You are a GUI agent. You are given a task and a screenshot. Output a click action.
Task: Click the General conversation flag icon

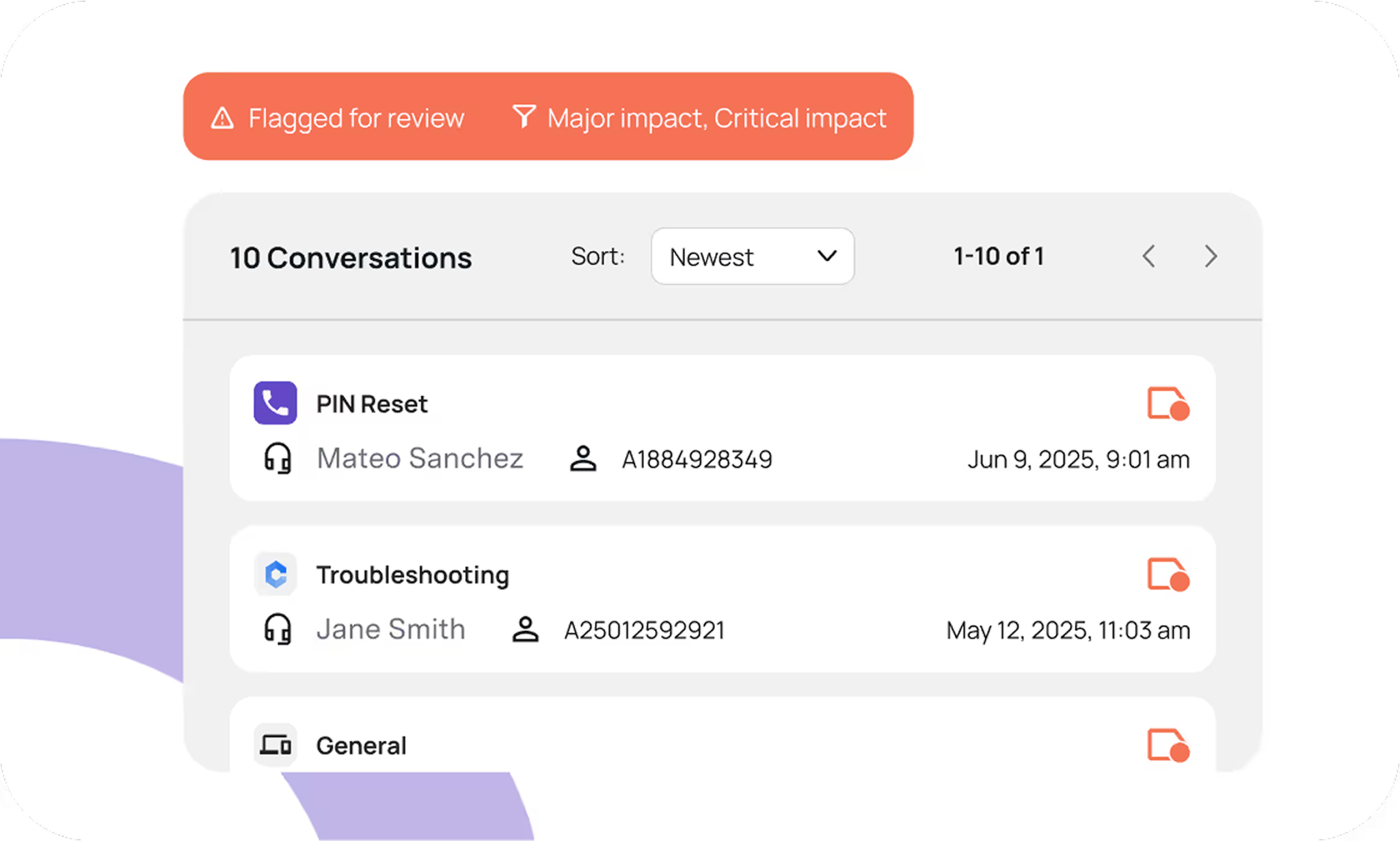(1168, 745)
